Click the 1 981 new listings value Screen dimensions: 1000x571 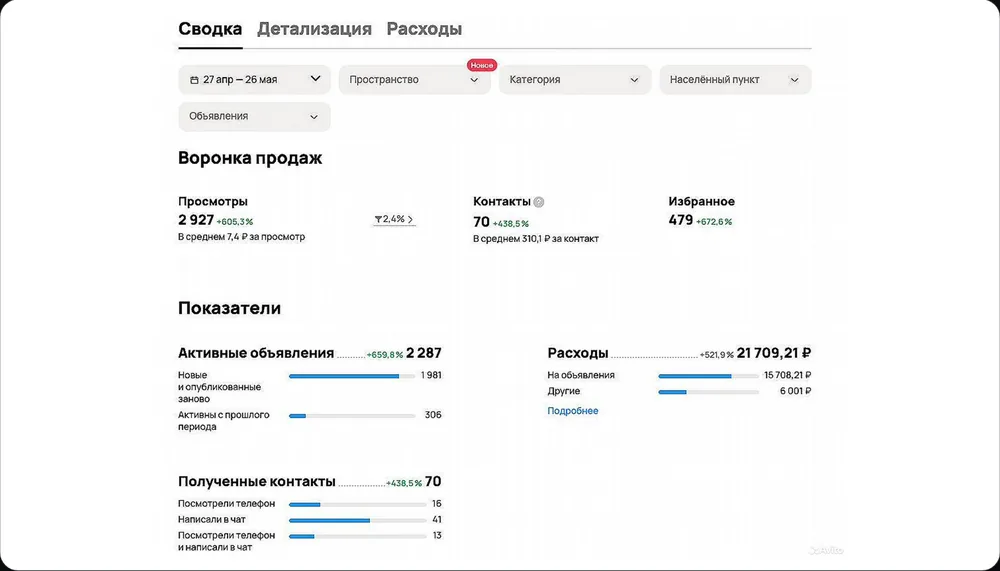click(431, 375)
